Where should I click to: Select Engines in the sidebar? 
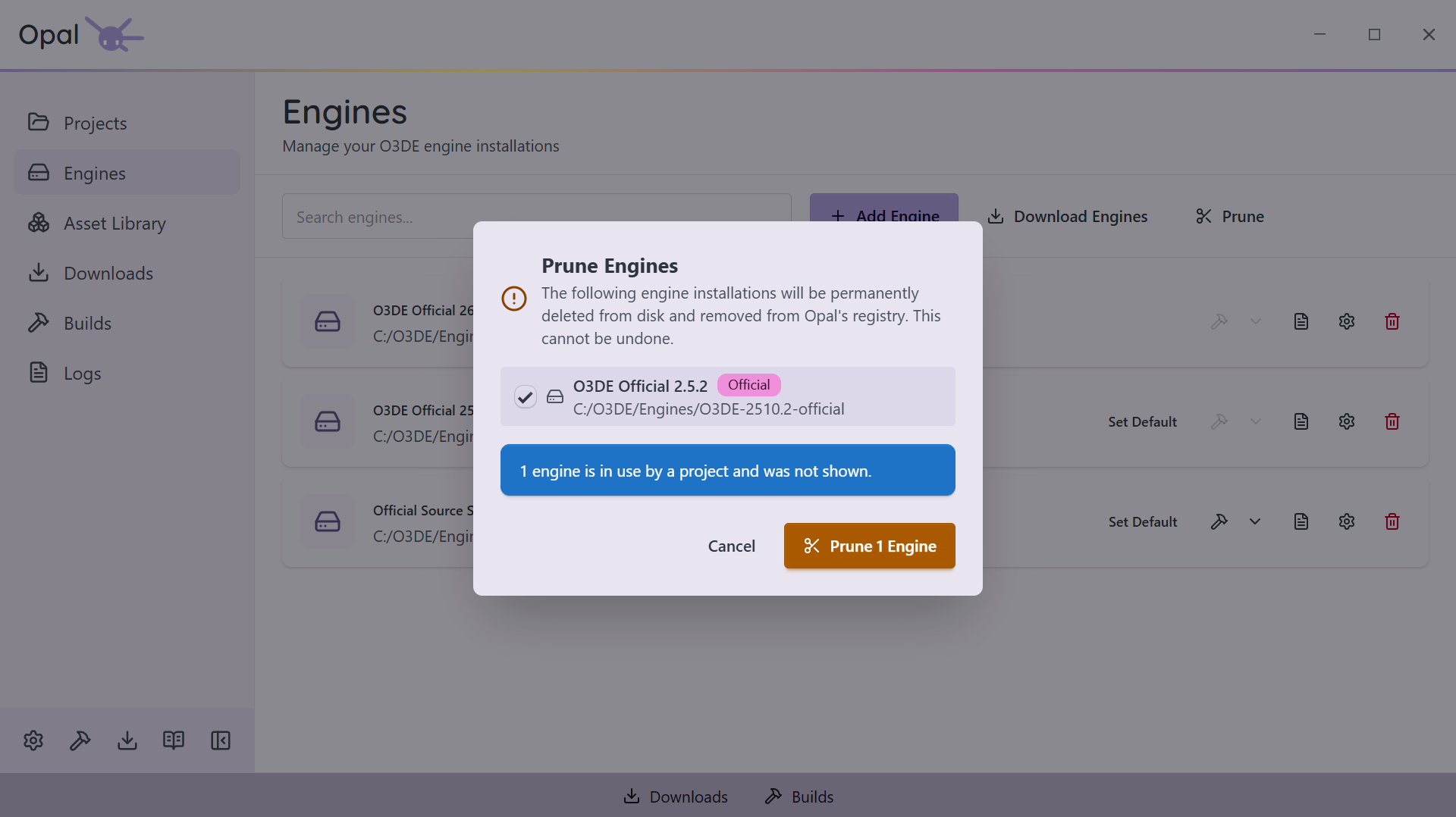click(127, 173)
